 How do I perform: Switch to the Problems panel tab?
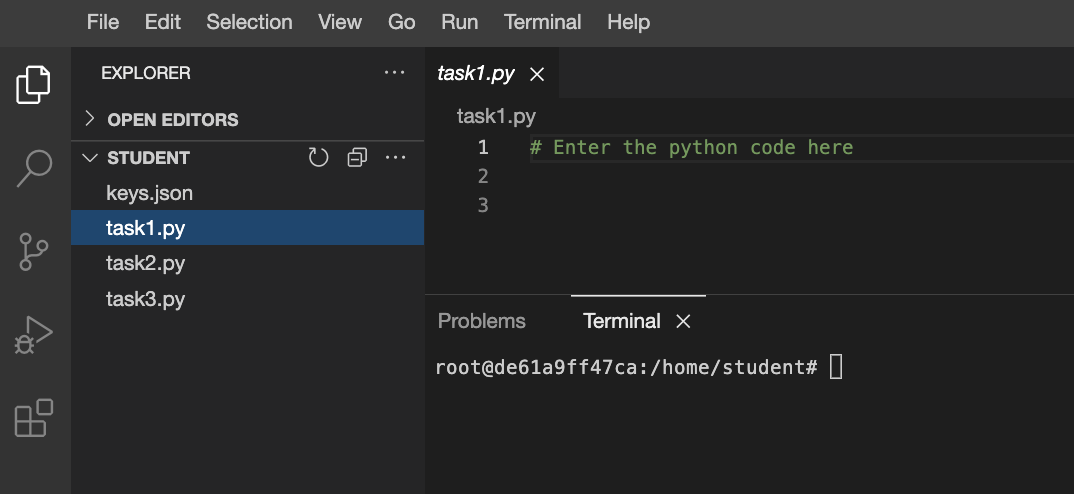pos(482,321)
